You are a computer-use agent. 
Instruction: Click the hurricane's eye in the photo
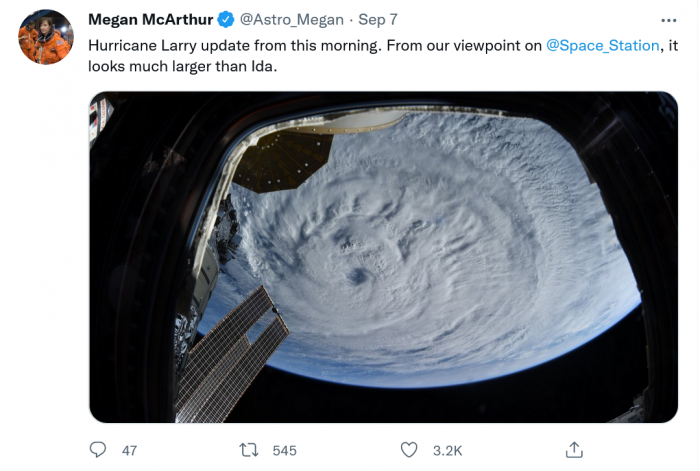[x=356, y=276]
